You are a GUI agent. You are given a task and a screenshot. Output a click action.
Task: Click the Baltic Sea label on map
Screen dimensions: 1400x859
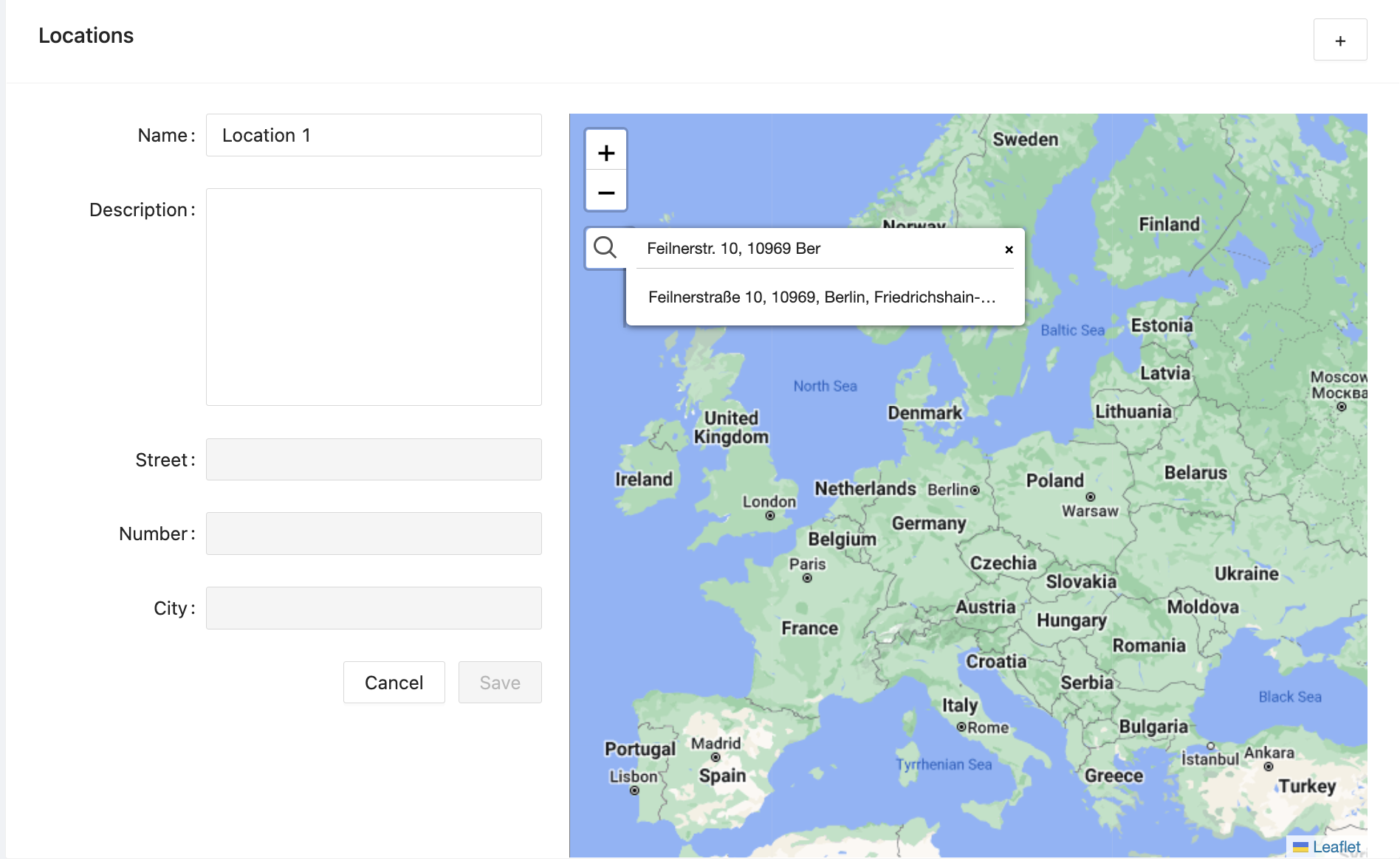[1072, 330]
